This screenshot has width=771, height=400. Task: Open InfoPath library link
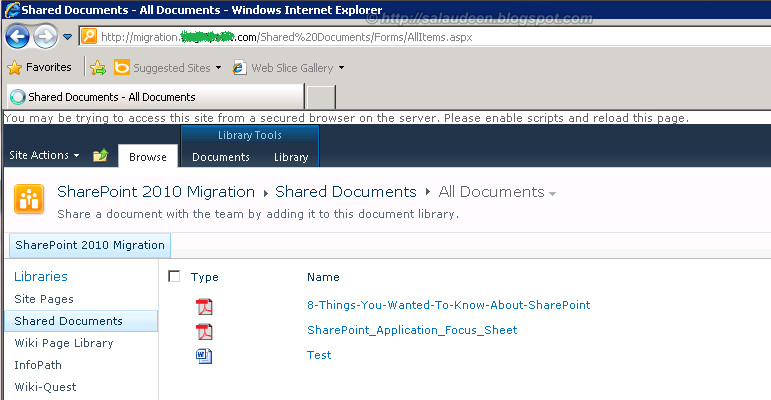pos(38,365)
